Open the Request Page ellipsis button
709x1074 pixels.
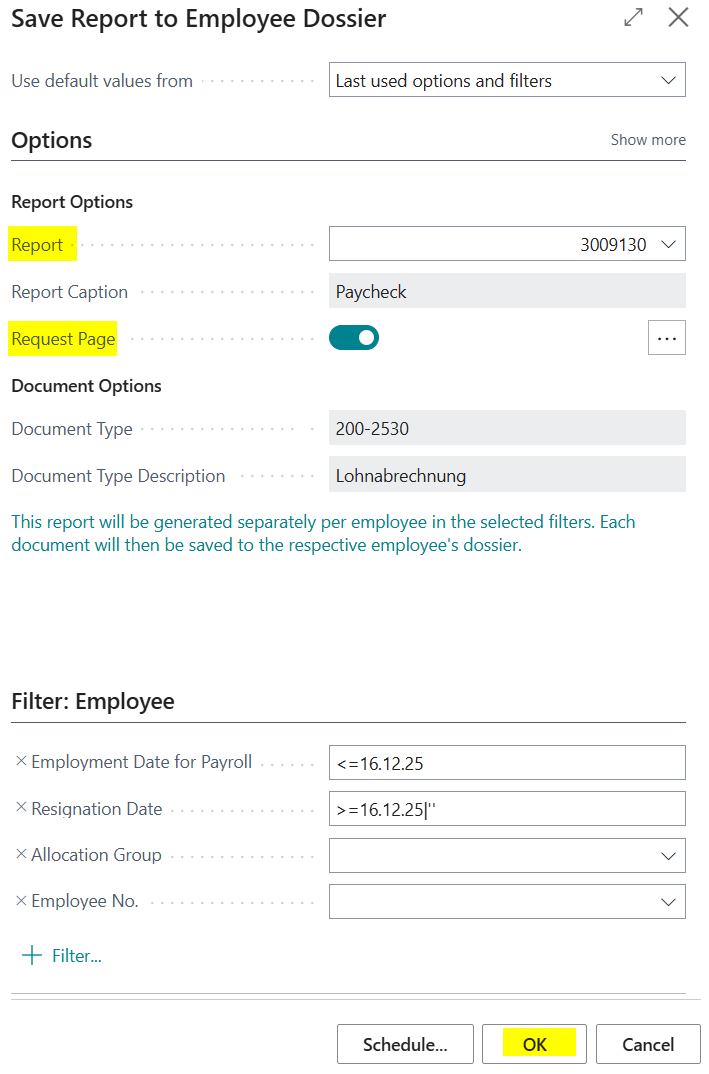pyautogui.click(x=667, y=339)
